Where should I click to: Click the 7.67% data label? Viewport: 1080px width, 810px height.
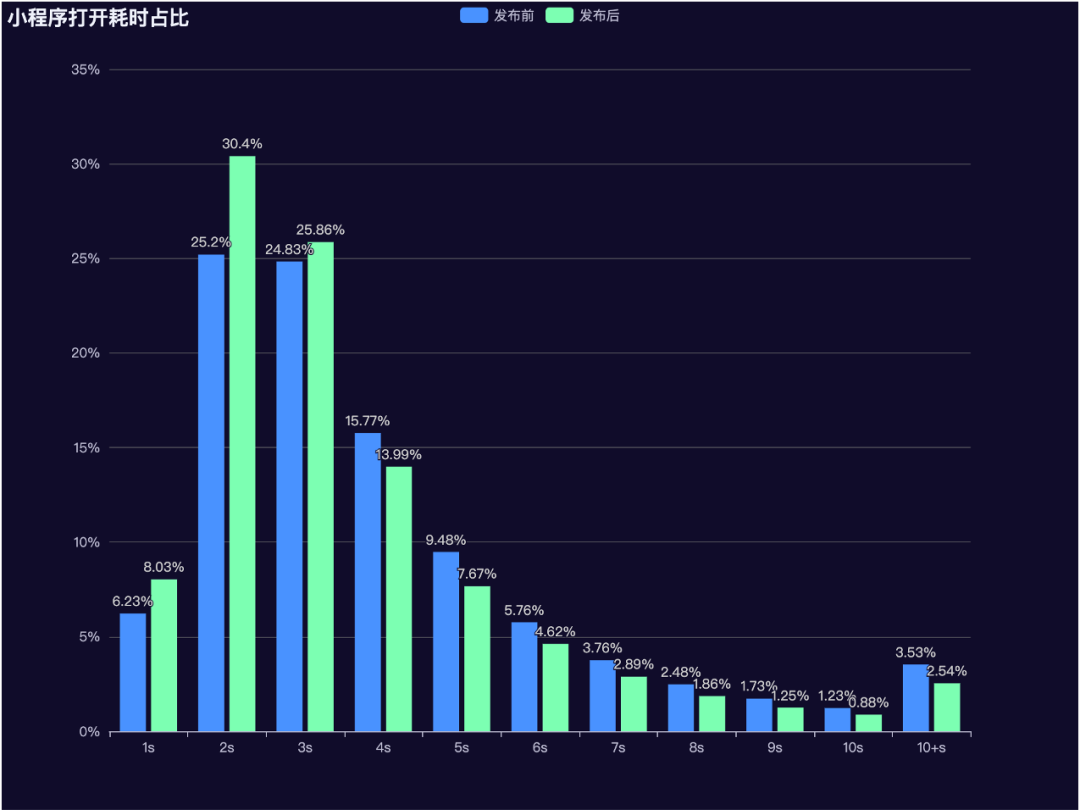tap(477, 574)
